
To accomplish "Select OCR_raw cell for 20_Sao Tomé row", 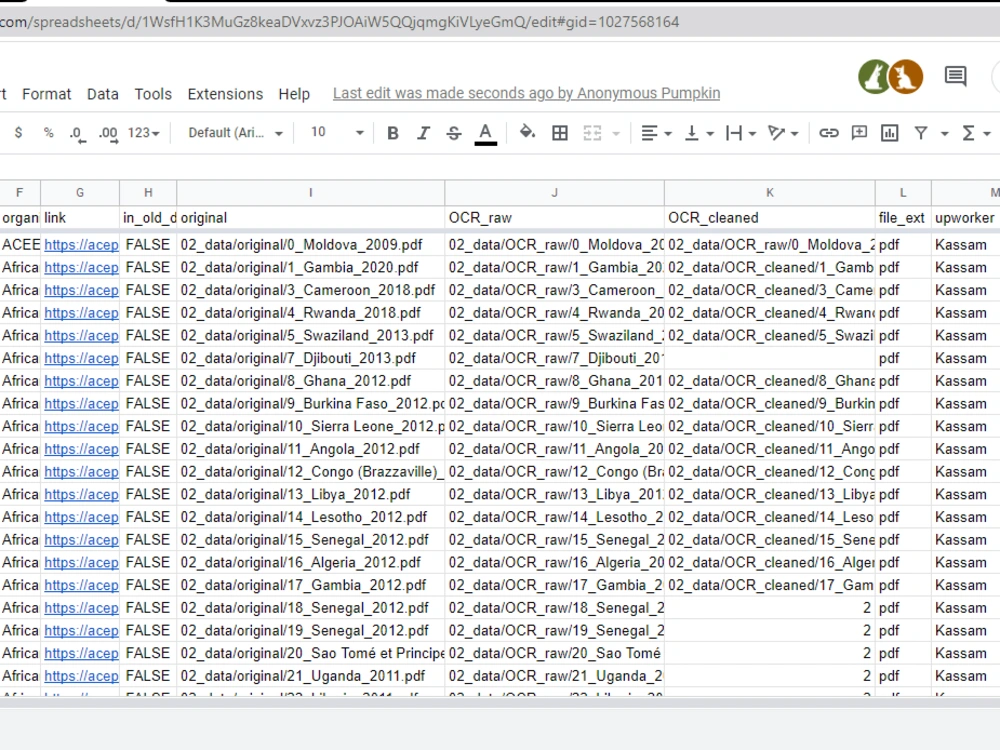I will [x=554, y=653].
